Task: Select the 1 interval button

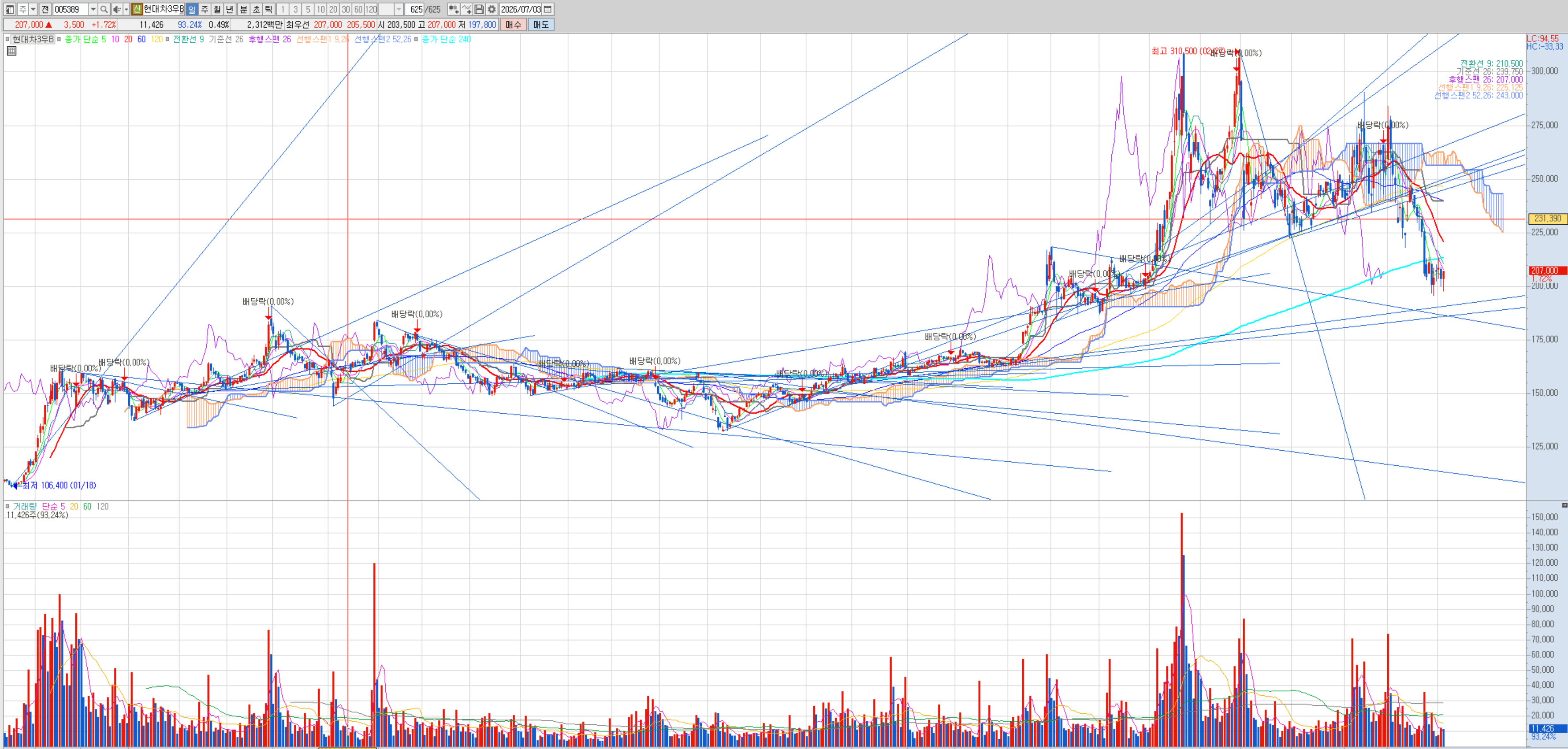Action: (x=283, y=9)
